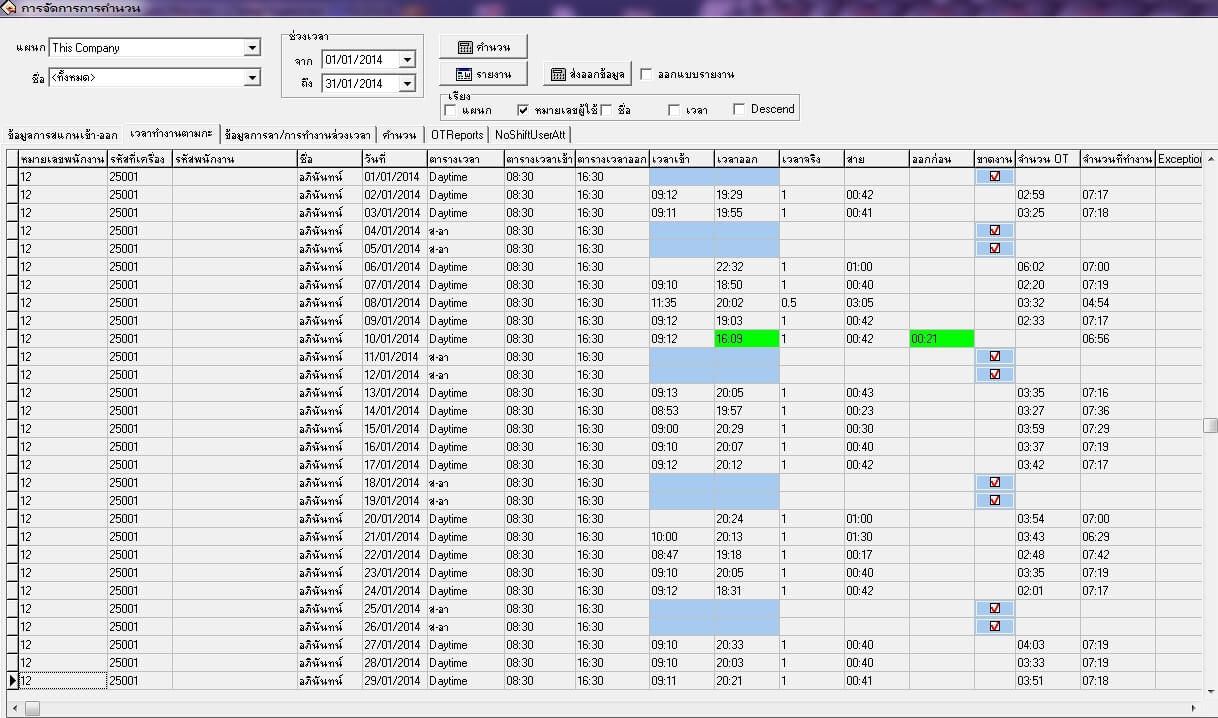Toggle ขาดงาน checkbox in the 26/01/2014 row
The height and width of the screenshot is (718, 1218).
994,627
